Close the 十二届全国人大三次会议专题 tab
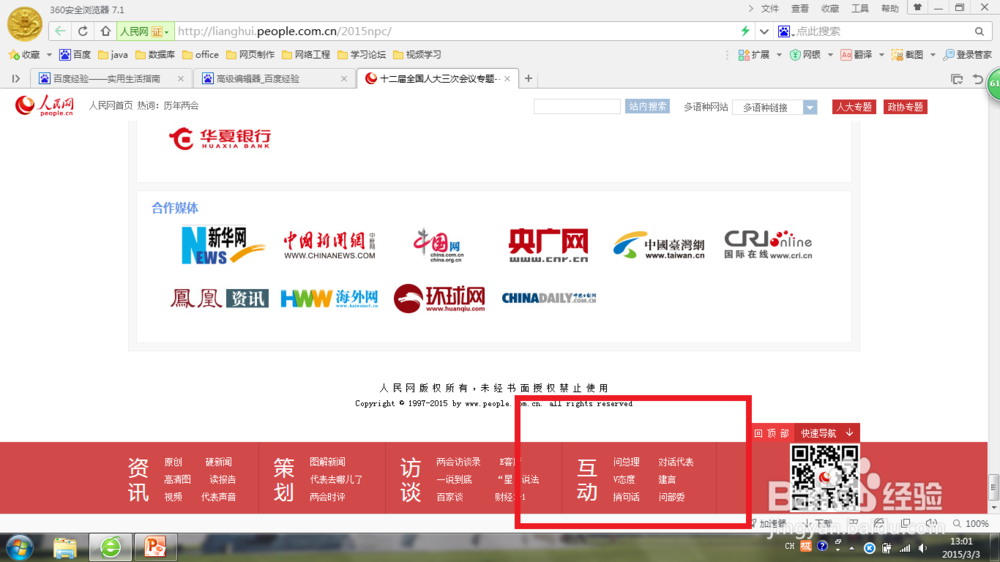The height and width of the screenshot is (562, 1000). click(x=507, y=78)
